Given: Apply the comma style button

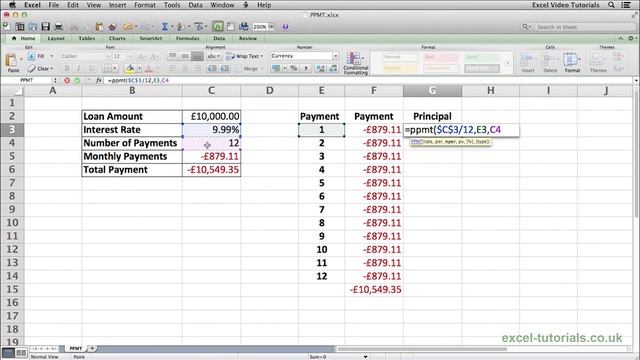Looking at the screenshot, I should pos(306,68).
